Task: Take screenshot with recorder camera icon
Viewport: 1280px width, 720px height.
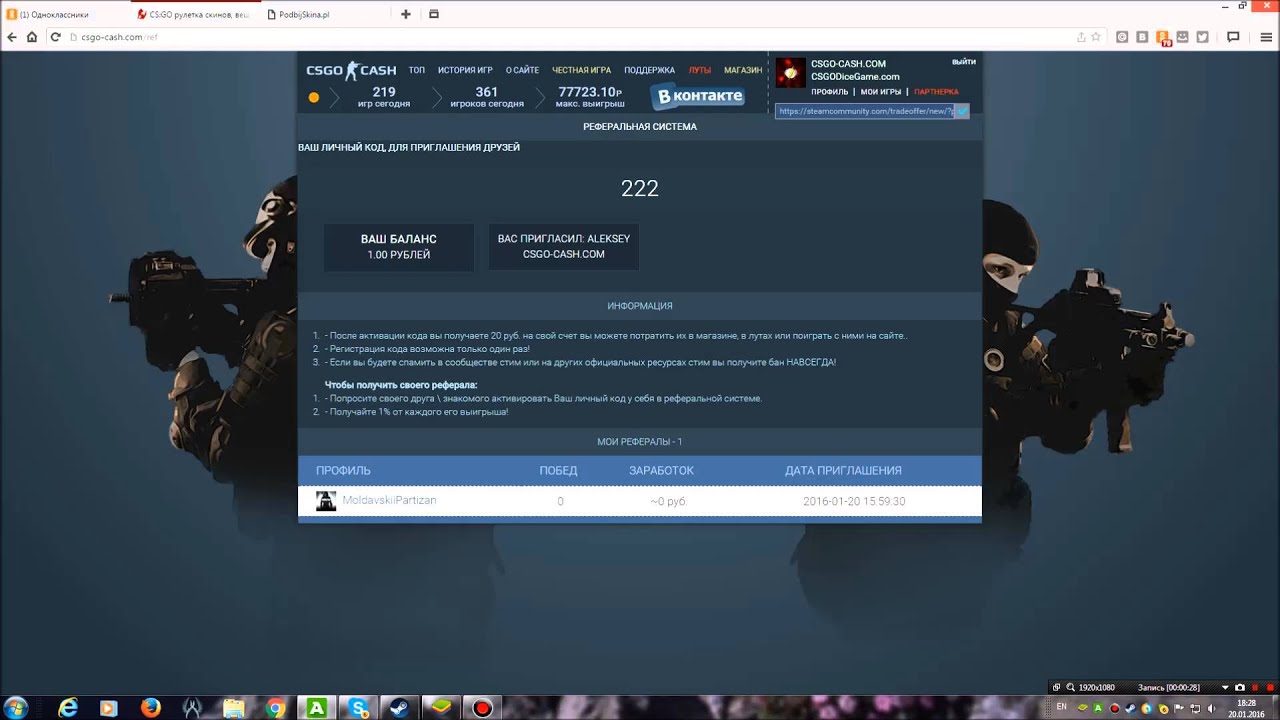Action: pos(1240,687)
